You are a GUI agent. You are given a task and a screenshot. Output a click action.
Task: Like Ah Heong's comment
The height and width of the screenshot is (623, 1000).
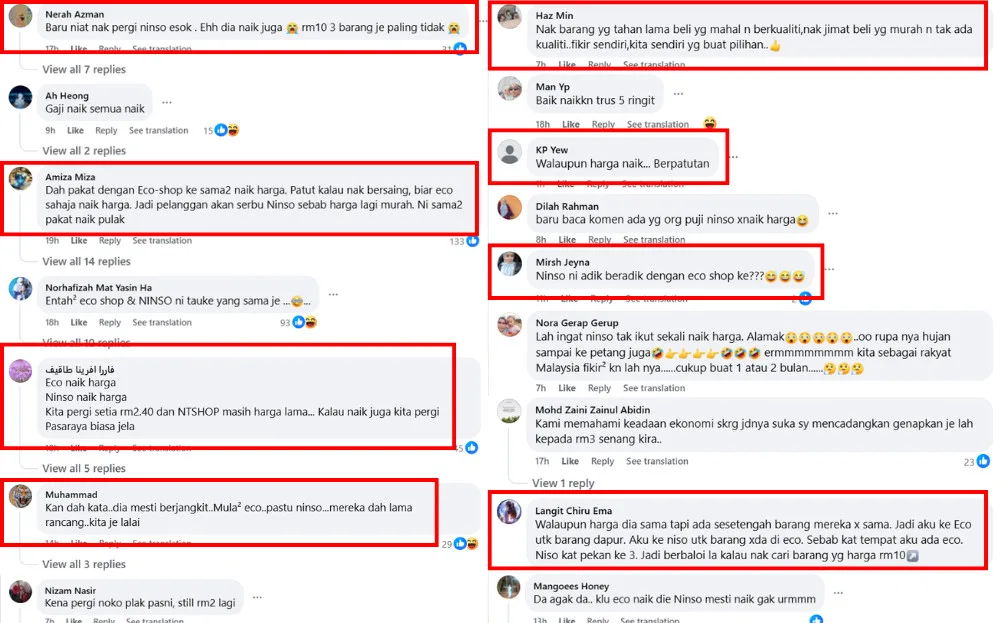pos(76,131)
